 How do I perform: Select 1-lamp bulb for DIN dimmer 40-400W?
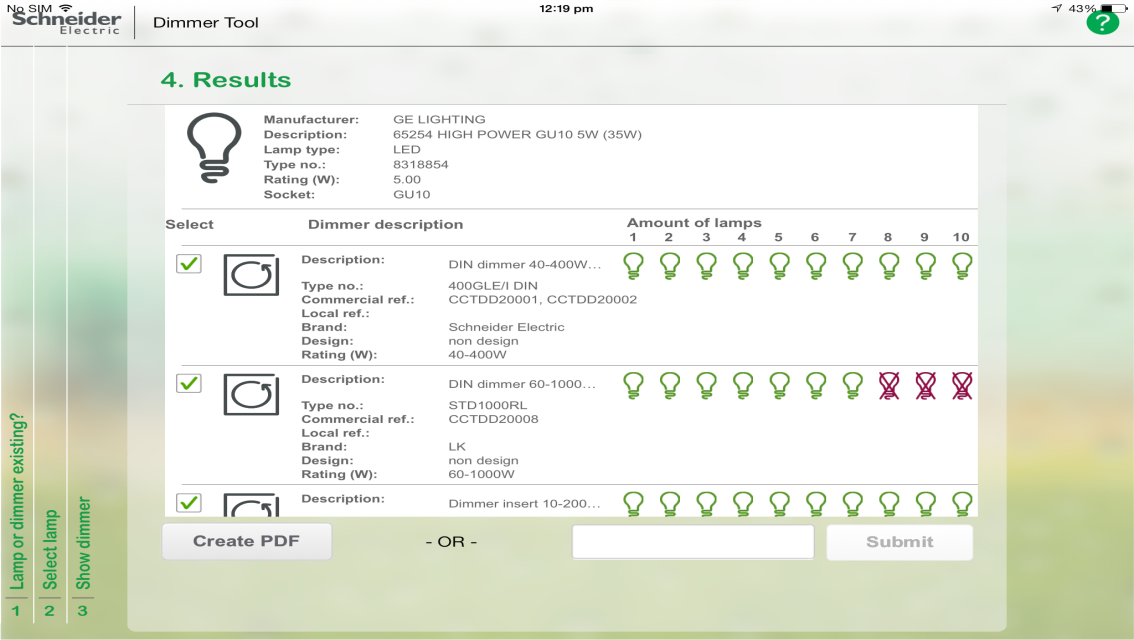coord(634,265)
